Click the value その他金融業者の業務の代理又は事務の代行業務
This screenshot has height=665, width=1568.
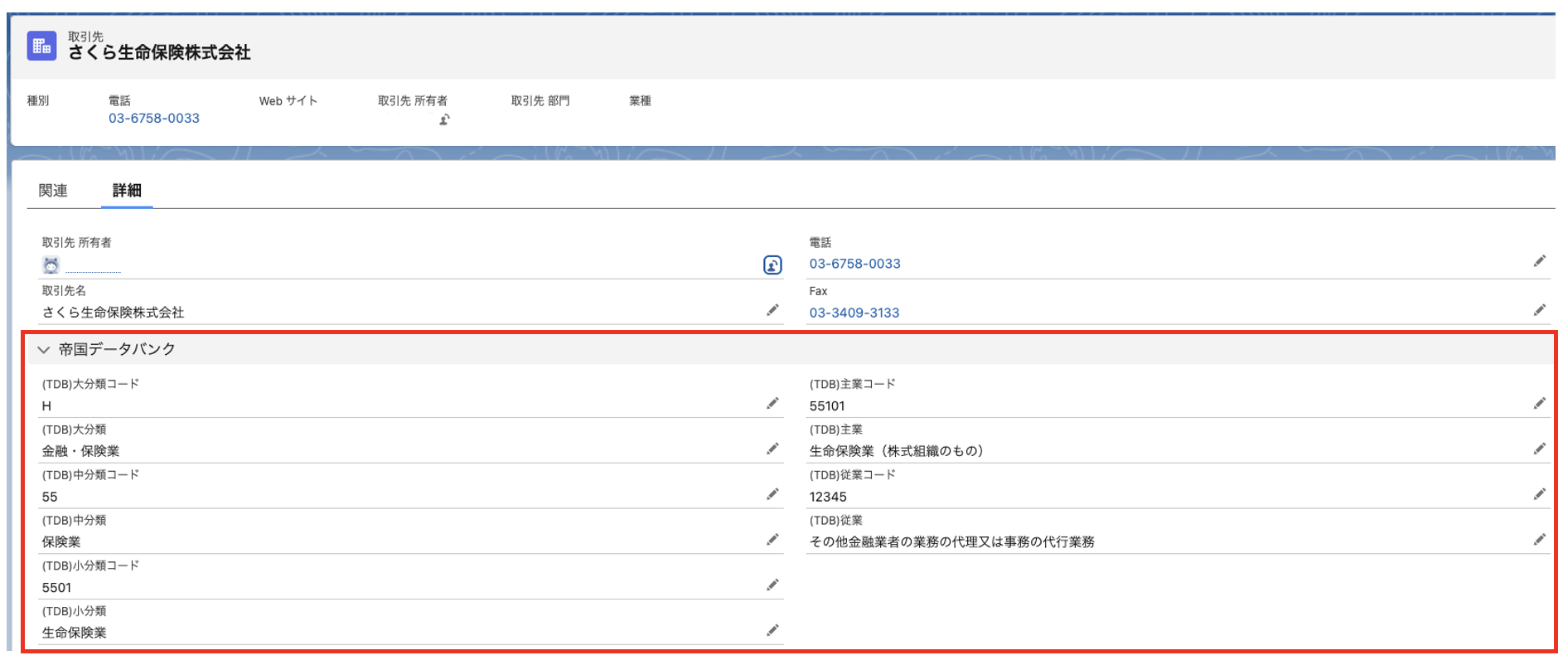coord(952,542)
